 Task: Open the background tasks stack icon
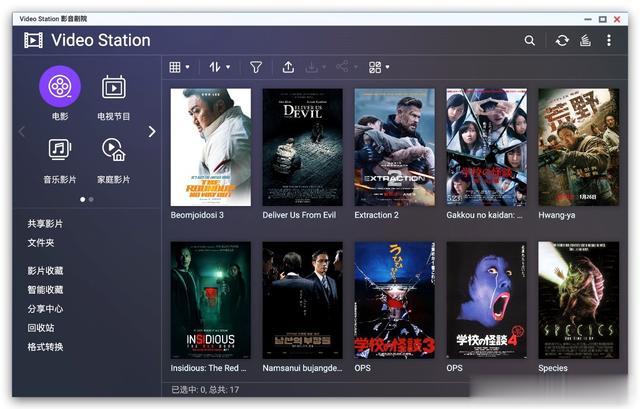[585, 40]
